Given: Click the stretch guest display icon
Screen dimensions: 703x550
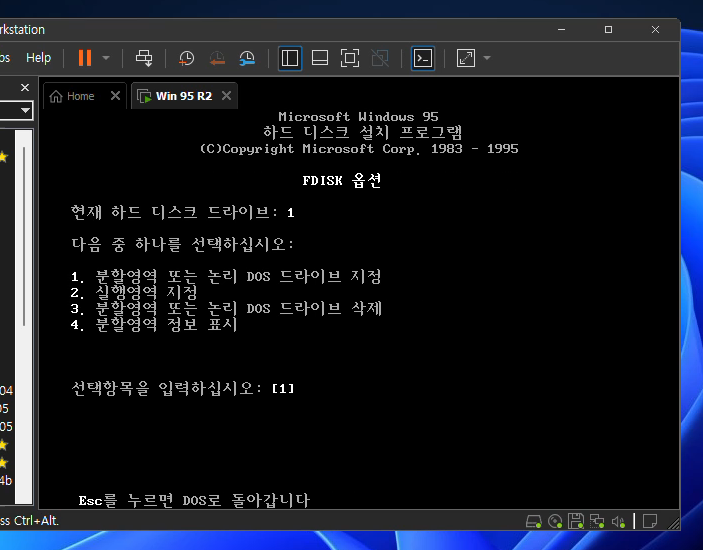Looking at the screenshot, I should coord(466,58).
